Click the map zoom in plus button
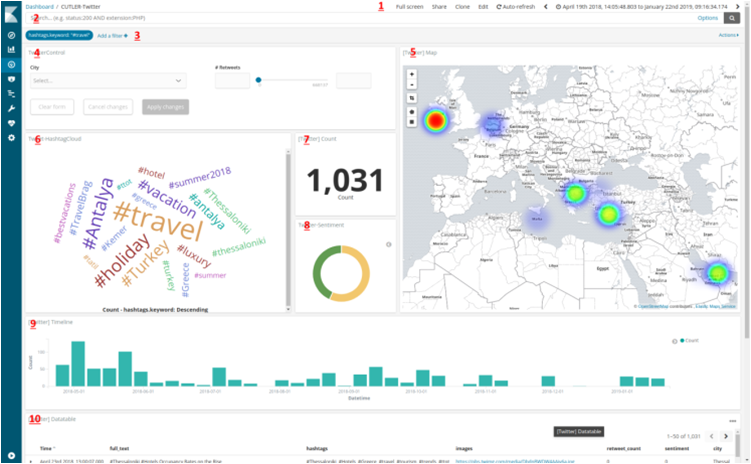Image resolution: width=751 pixels, height=464 pixels. [x=411, y=74]
